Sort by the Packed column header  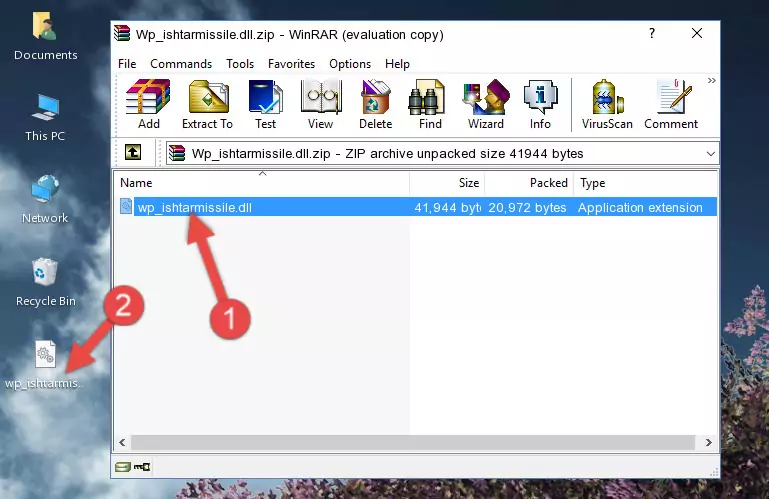coord(529,183)
